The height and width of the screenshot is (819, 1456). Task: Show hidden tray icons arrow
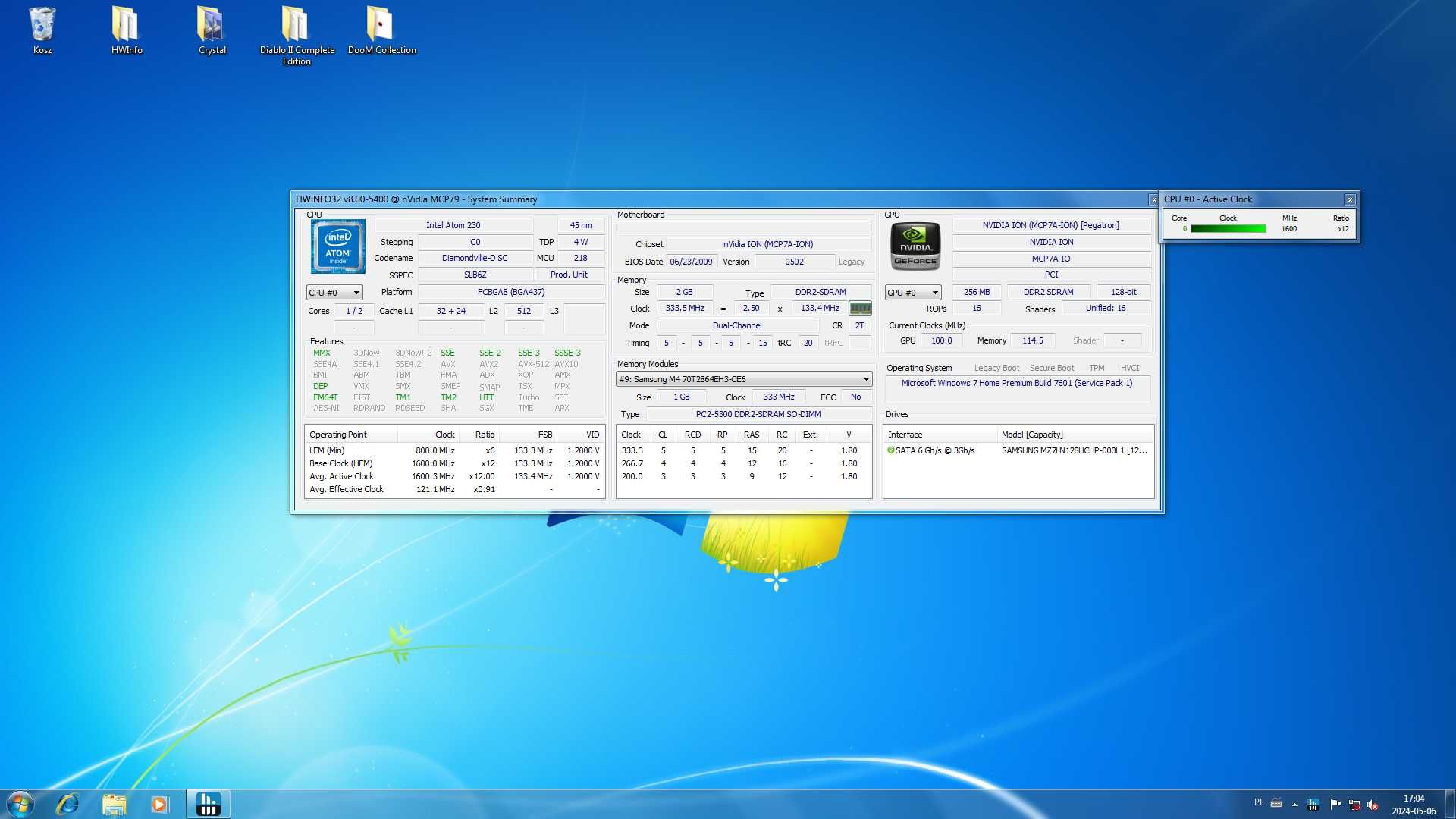(1294, 804)
